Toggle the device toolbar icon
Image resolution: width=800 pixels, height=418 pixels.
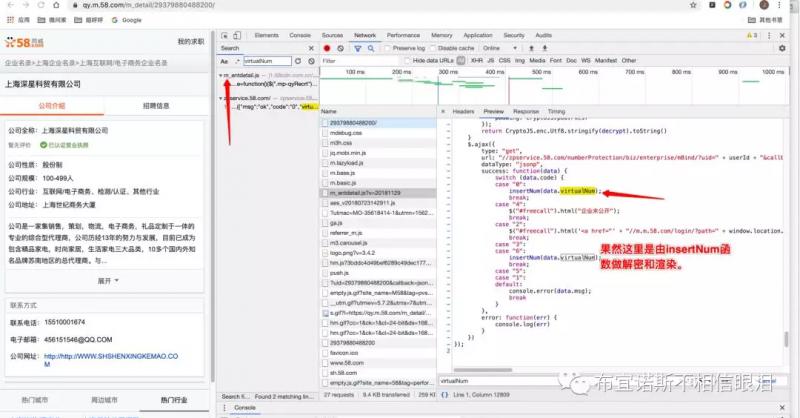(237, 35)
